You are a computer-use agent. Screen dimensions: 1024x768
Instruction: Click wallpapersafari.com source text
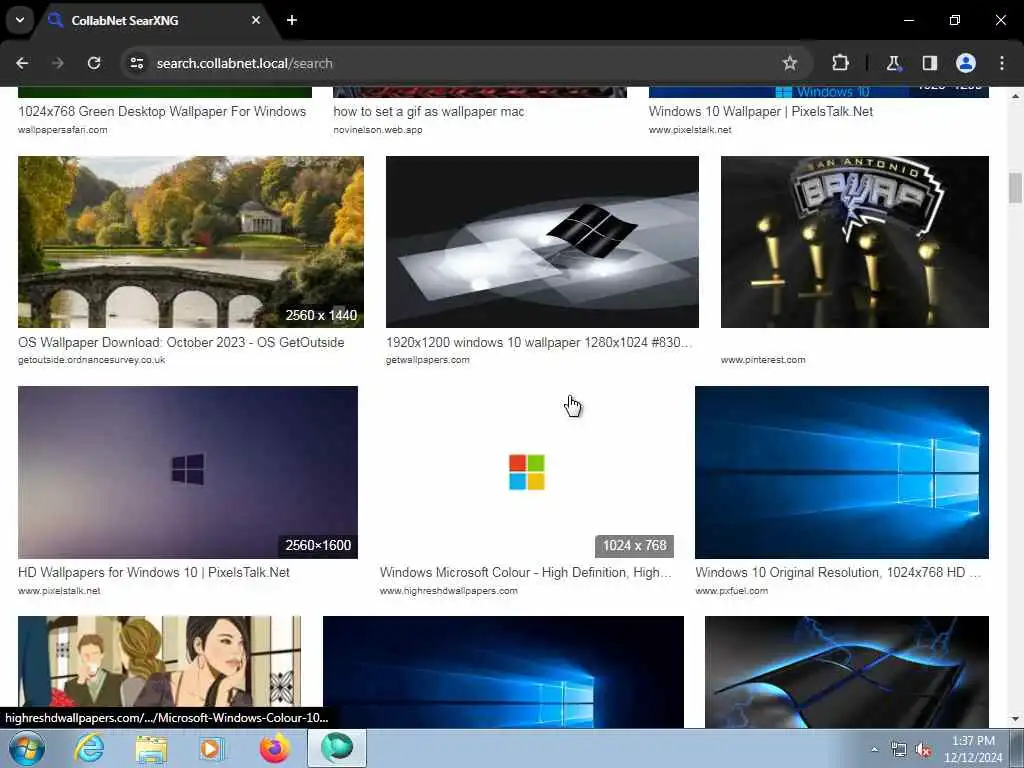[63, 130]
